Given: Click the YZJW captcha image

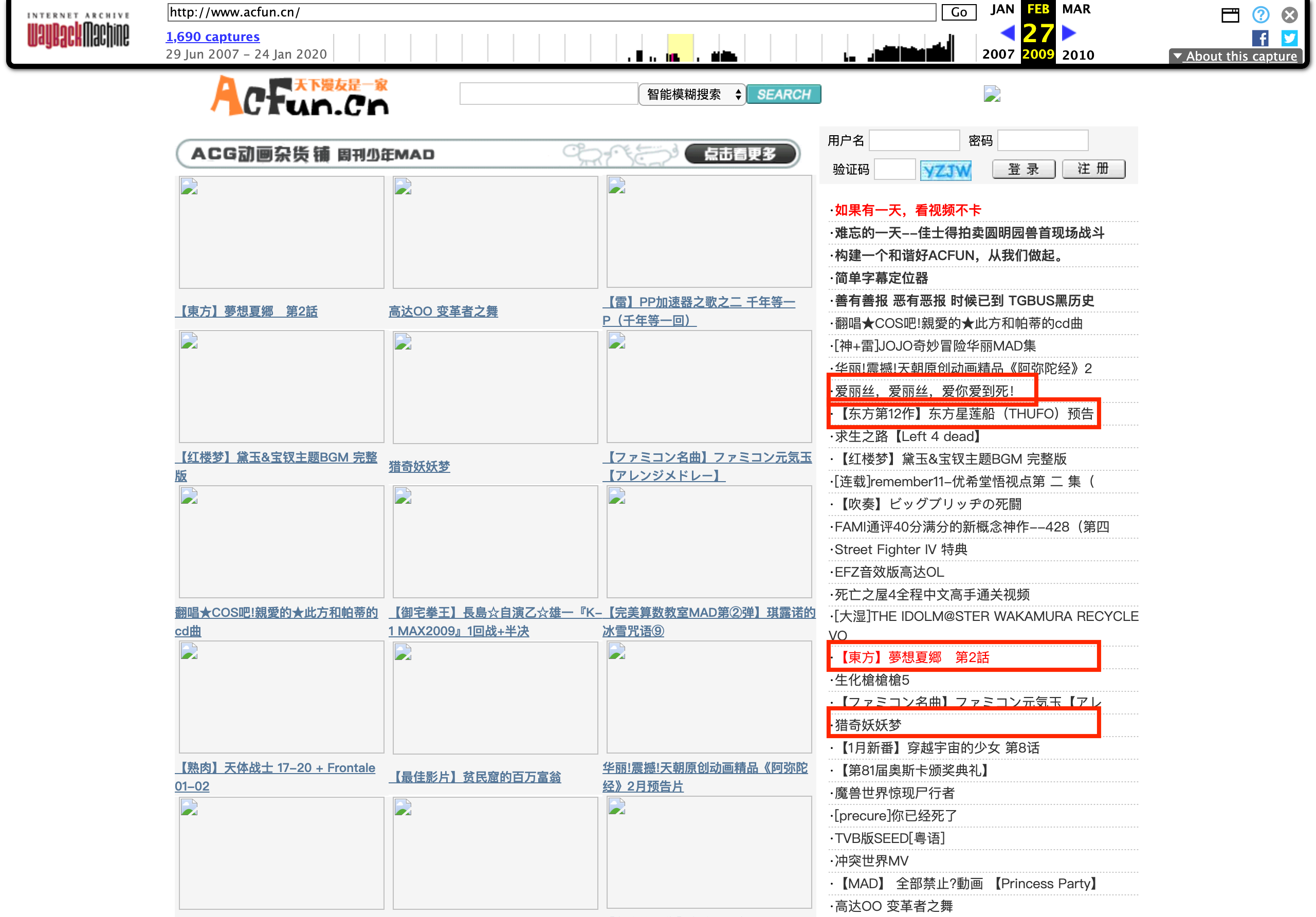Looking at the screenshot, I should pyautogui.click(x=946, y=170).
